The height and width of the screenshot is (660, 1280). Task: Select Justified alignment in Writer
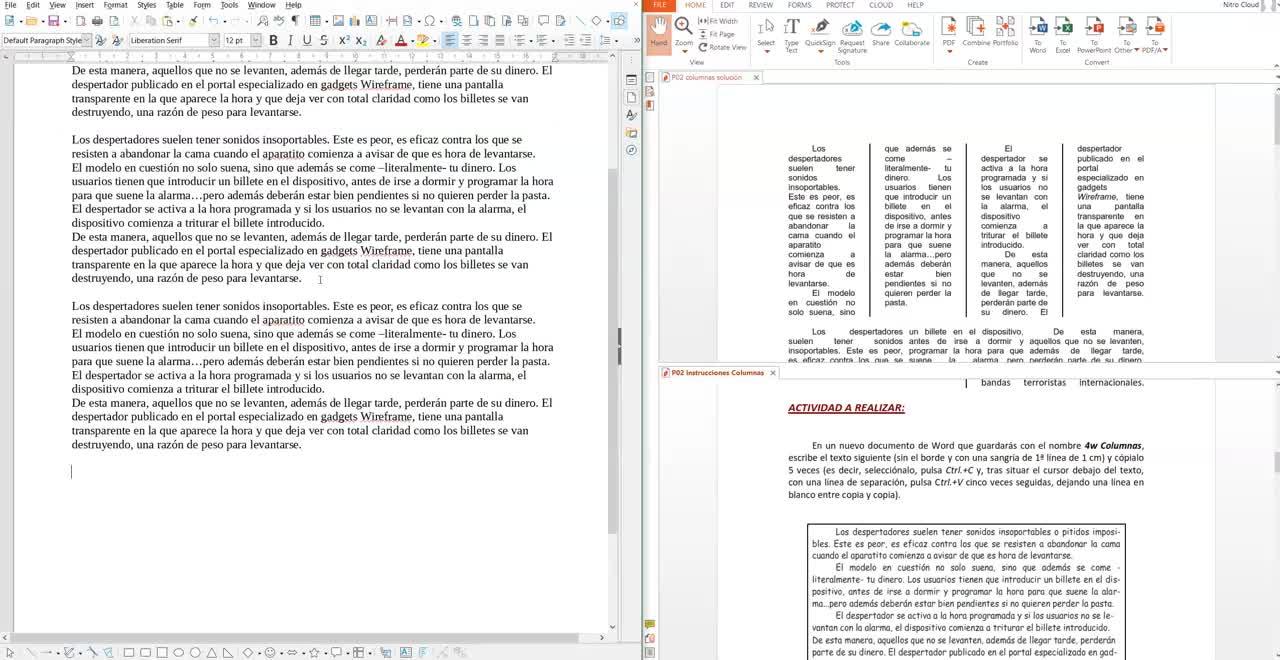point(500,40)
